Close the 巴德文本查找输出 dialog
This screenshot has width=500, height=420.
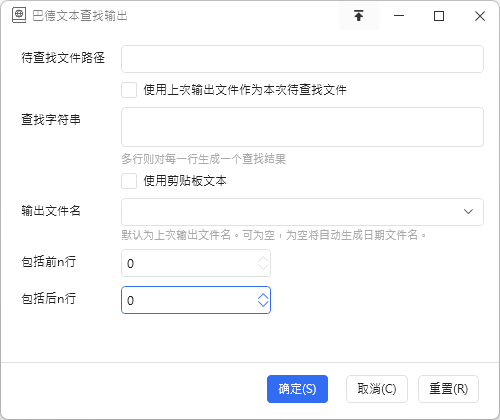[x=480, y=16]
